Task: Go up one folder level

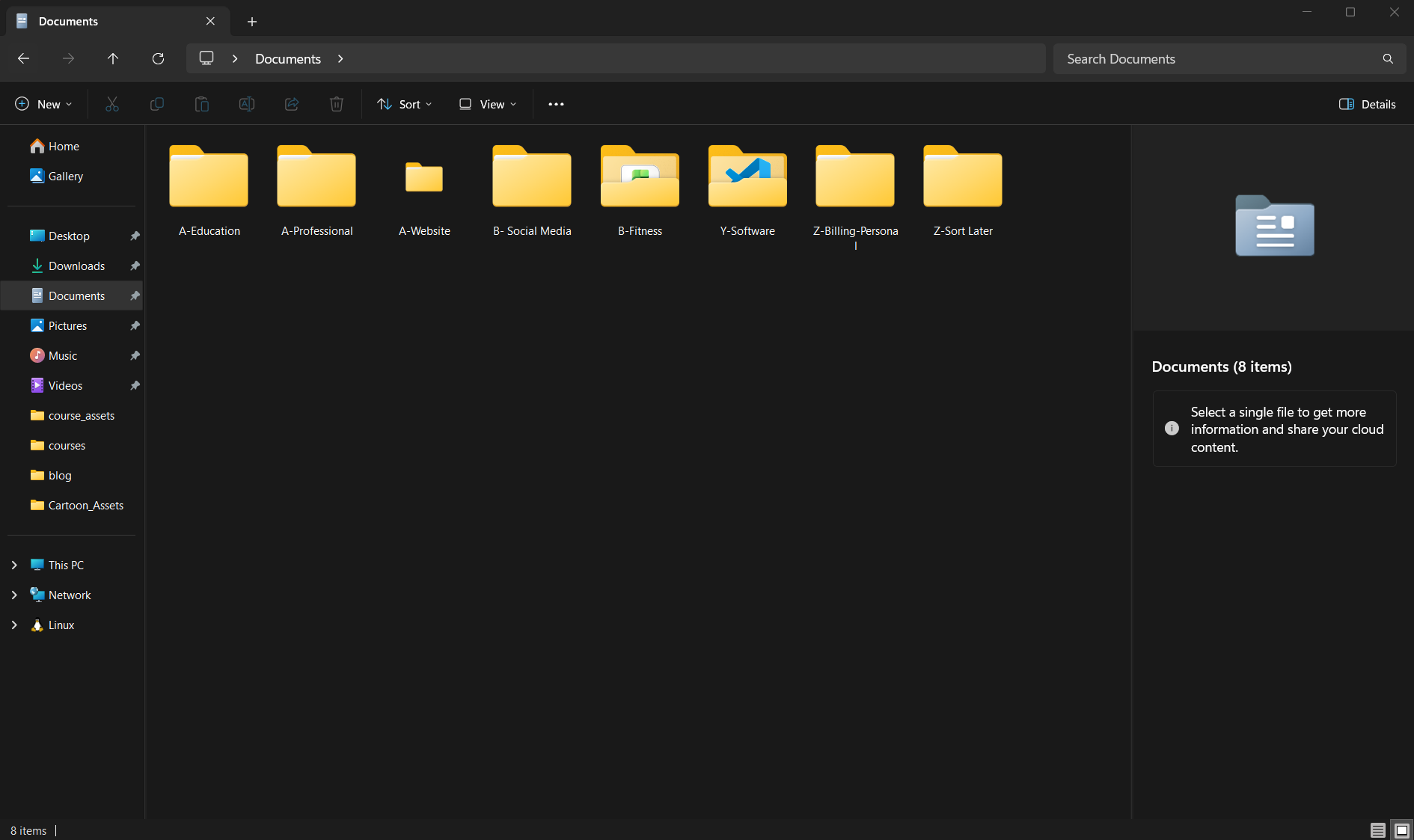Action: pos(113,58)
